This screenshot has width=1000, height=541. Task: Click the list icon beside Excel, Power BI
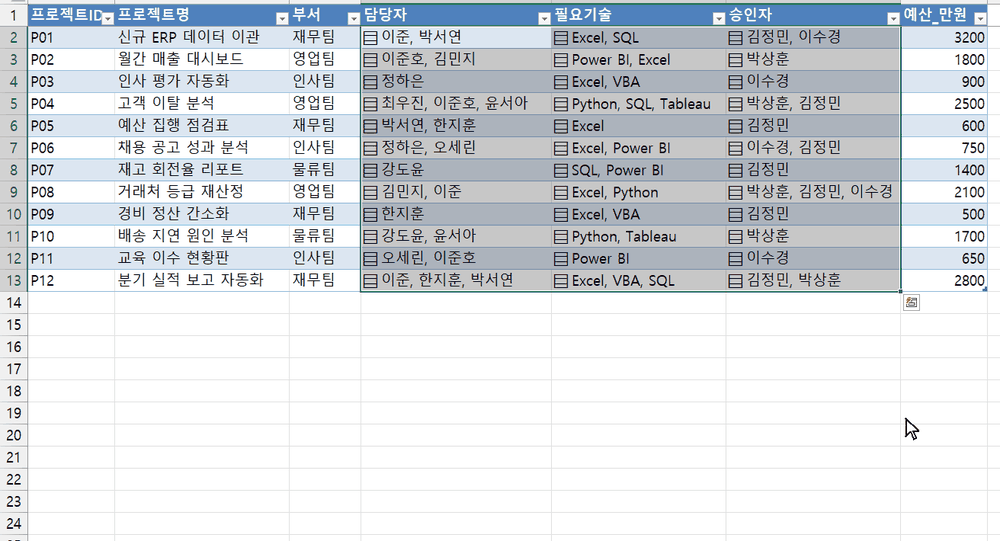pyautogui.click(x=561, y=148)
